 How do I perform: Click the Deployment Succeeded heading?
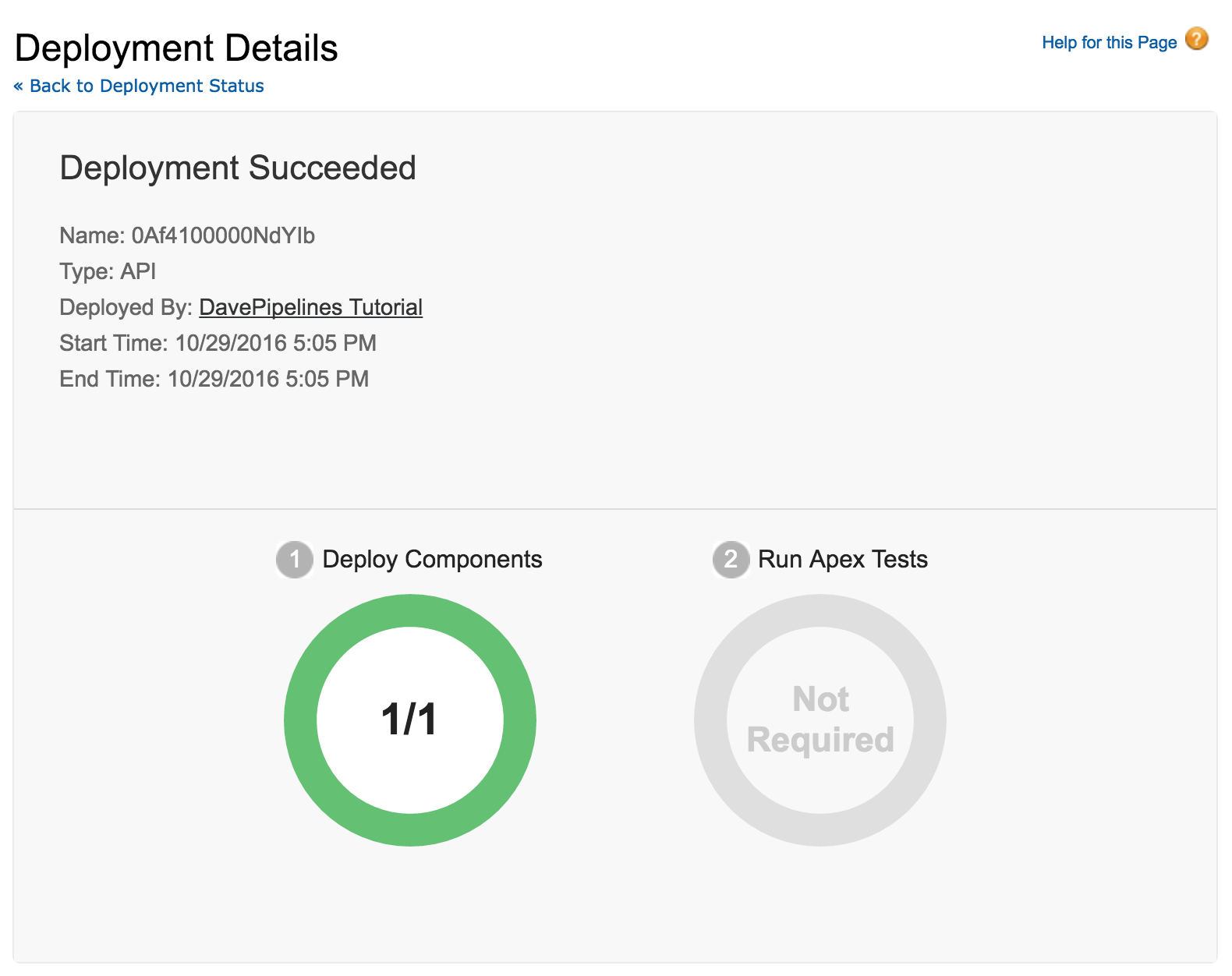[x=238, y=168]
